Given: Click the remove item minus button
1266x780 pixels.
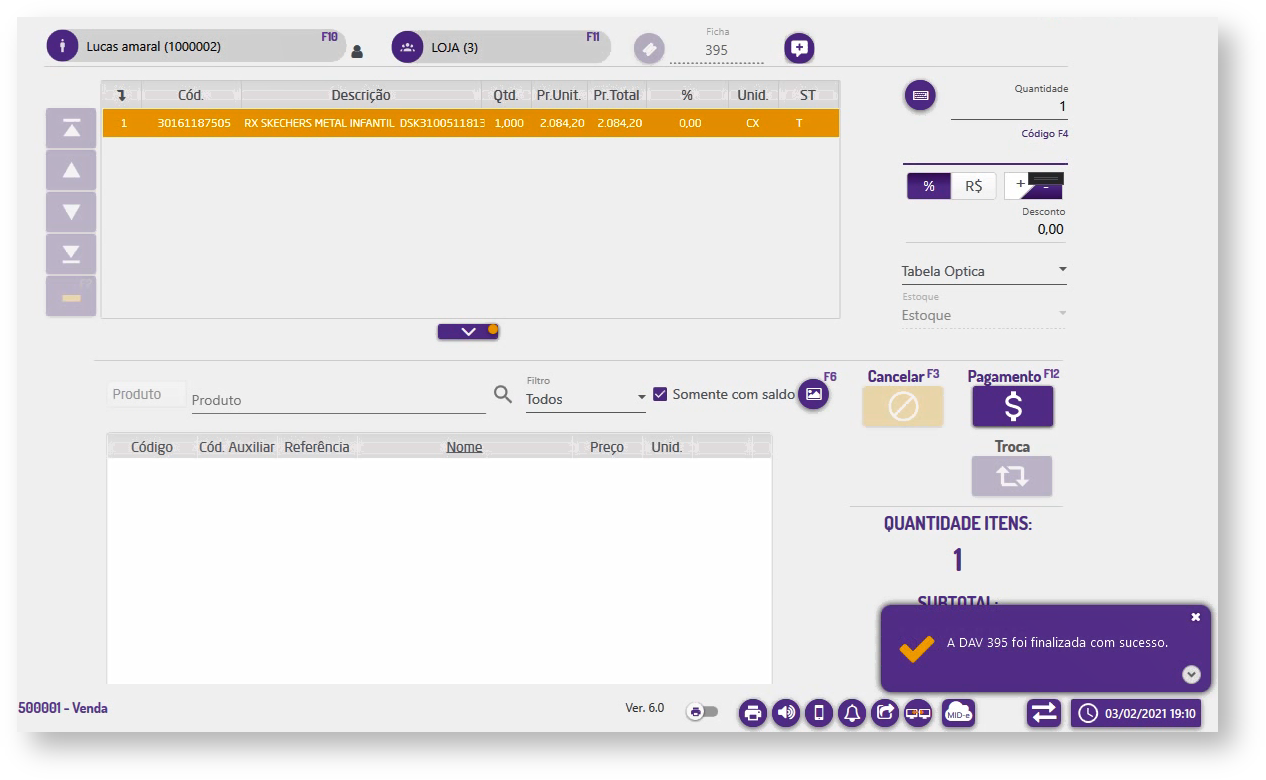Looking at the screenshot, I should 71,296.
